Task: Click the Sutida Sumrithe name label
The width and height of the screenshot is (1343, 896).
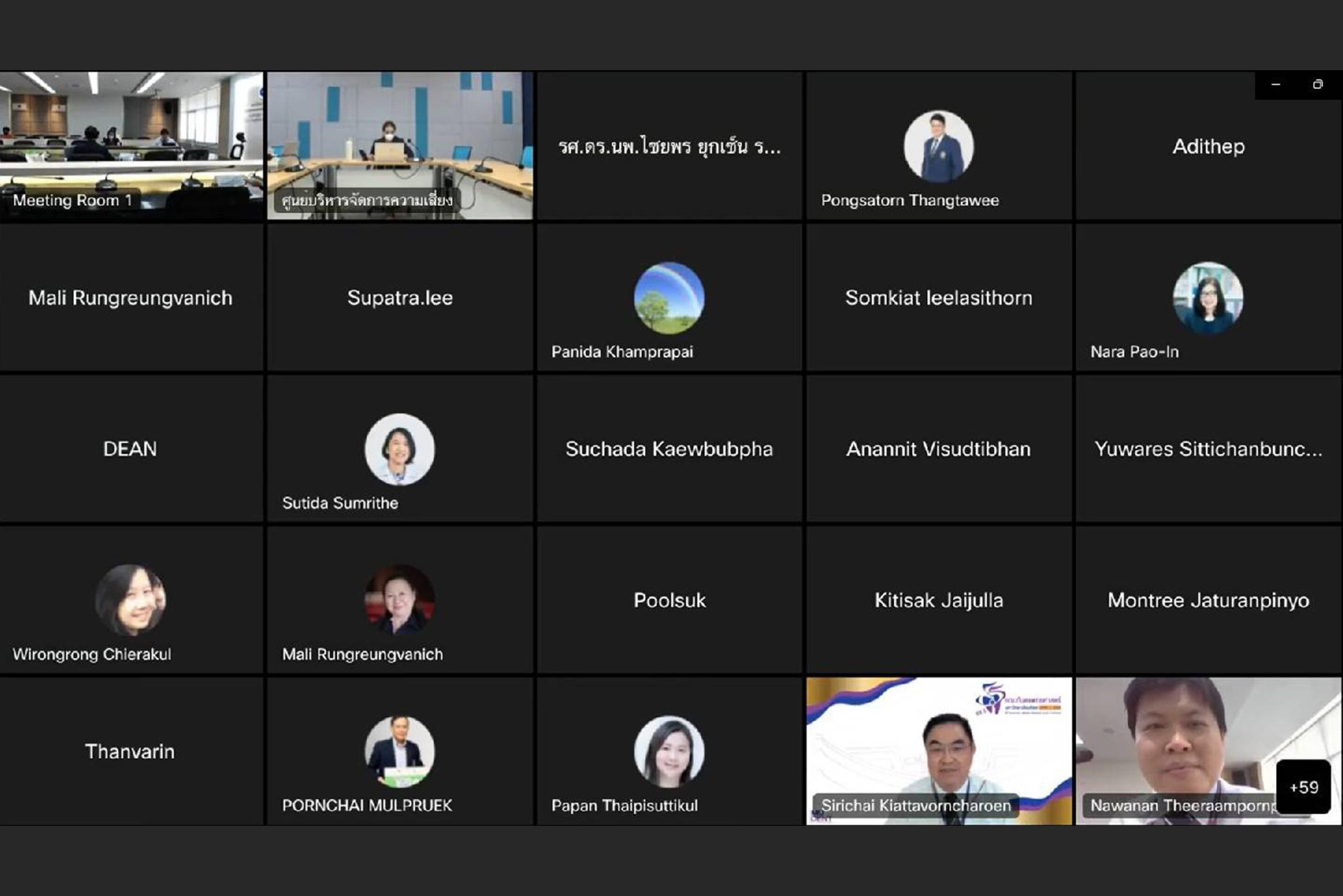Action: pos(340,503)
